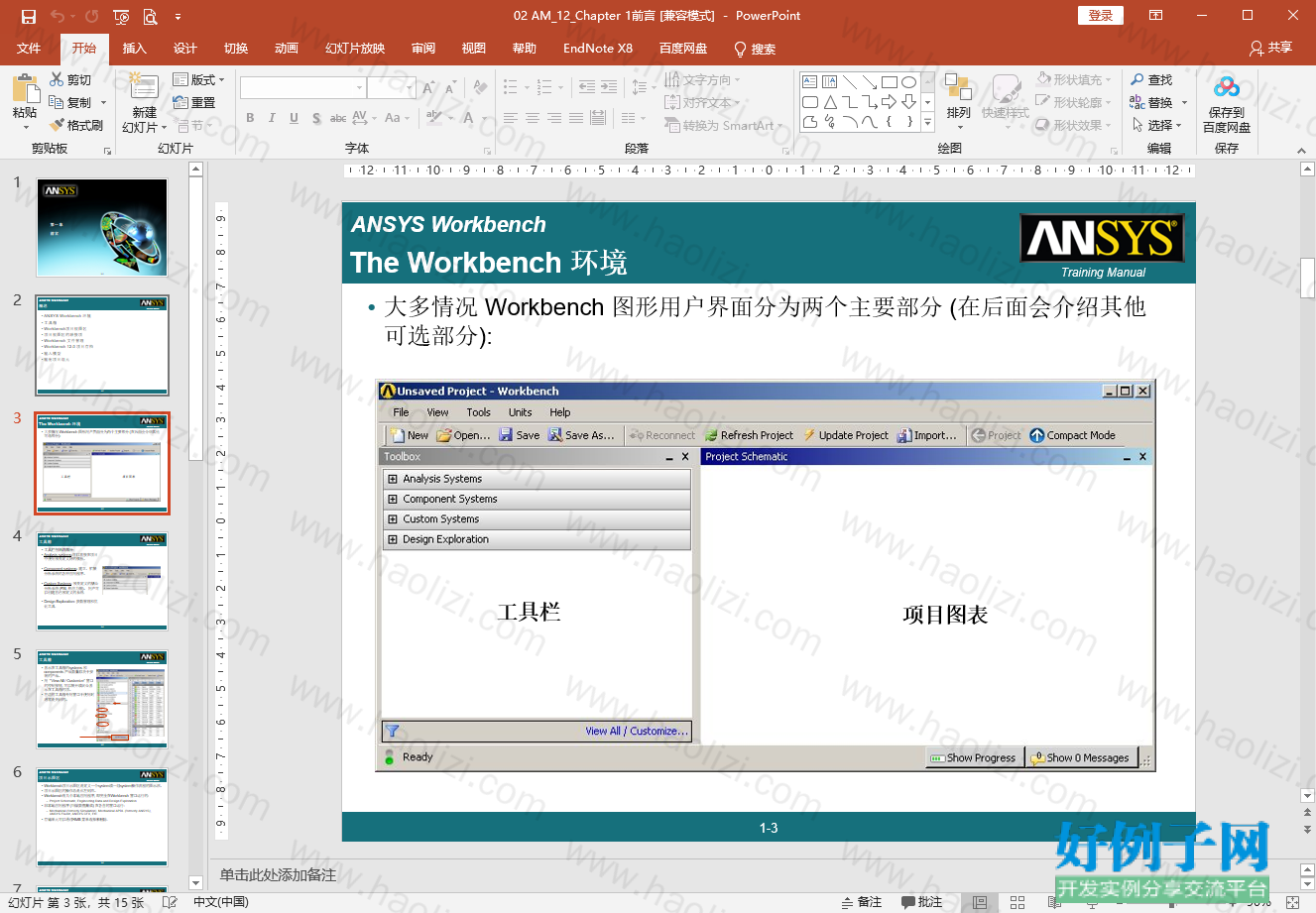The width and height of the screenshot is (1316, 913).
Task: Click the increase indent level icon
Action: coord(609,87)
